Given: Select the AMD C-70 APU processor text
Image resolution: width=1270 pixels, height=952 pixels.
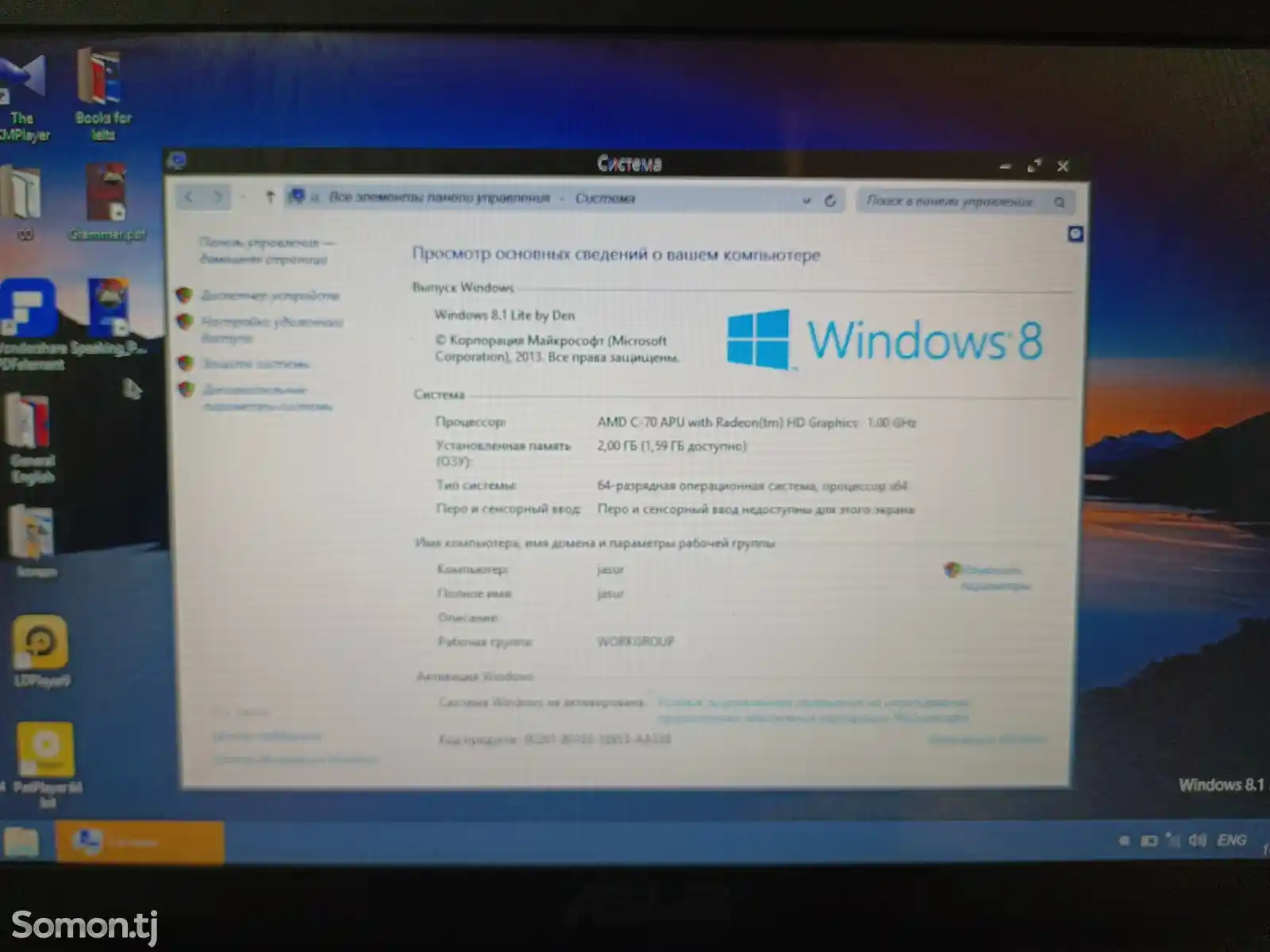Looking at the screenshot, I should (x=756, y=422).
